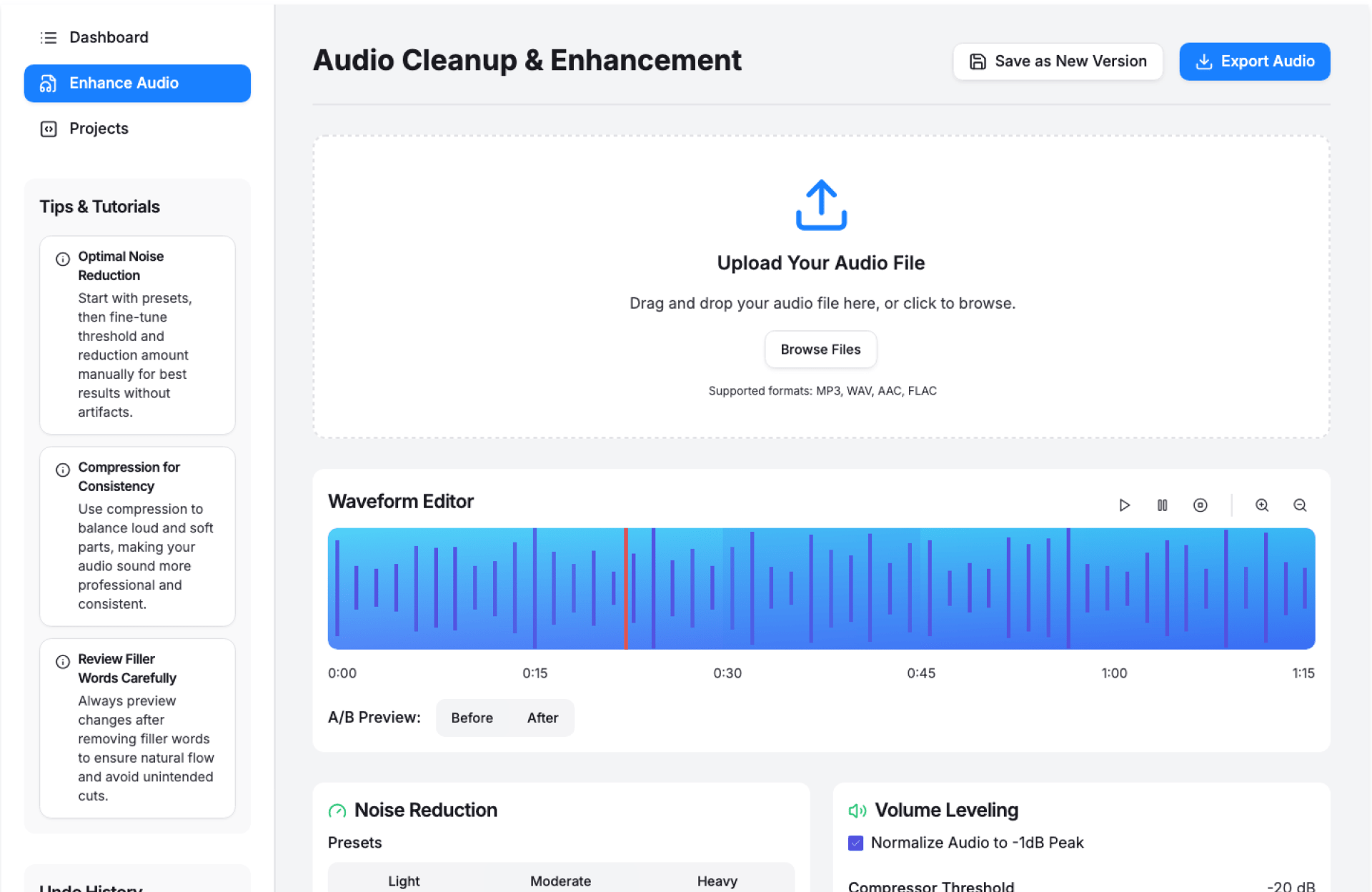Click the Compression for Consistency info icon
Image resolution: width=1372 pixels, height=892 pixels.
tap(63, 470)
